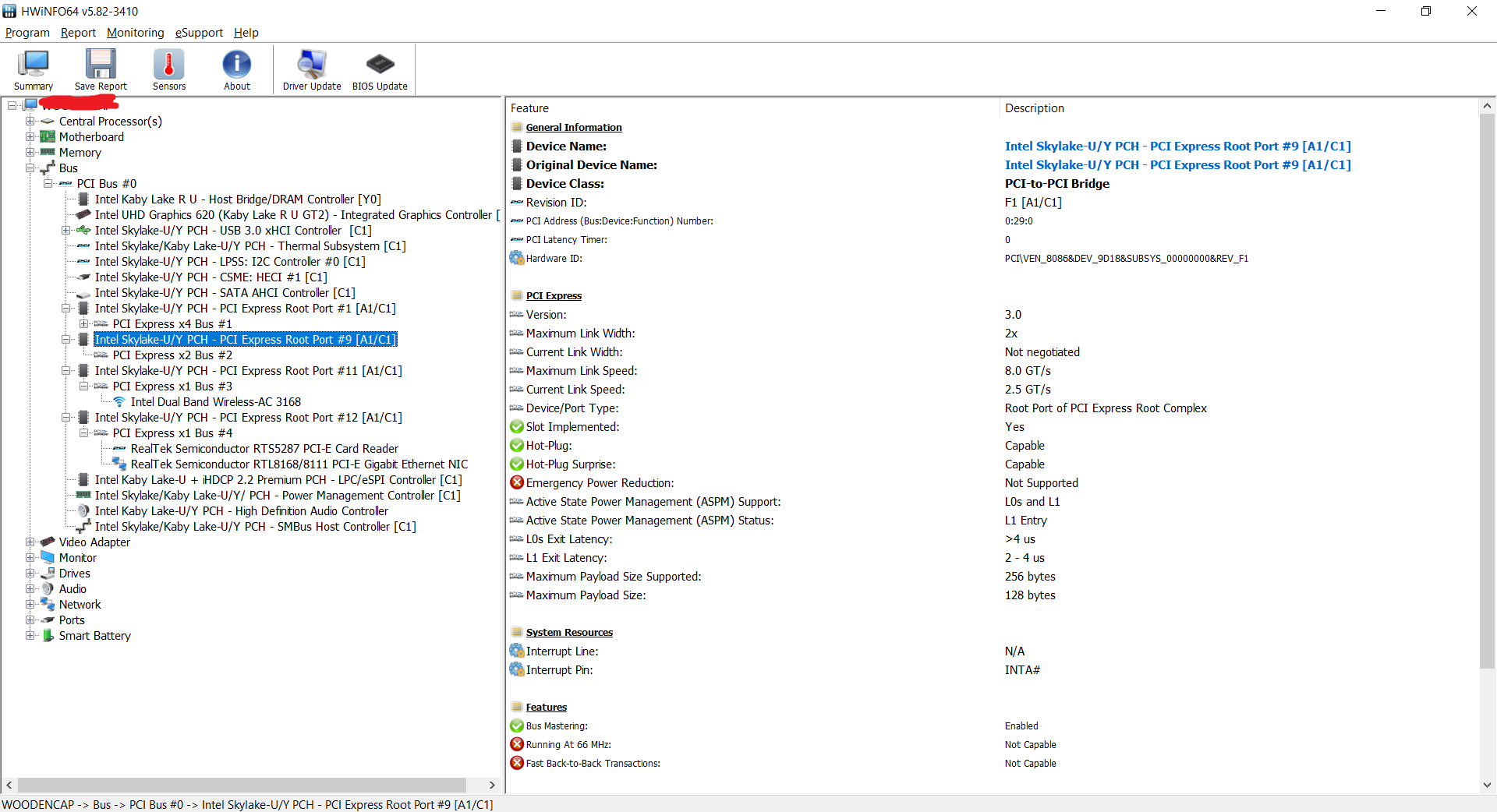The width and height of the screenshot is (1497, 812).
Task: Expand the Motherboard node
Action: tap(30, 137)
